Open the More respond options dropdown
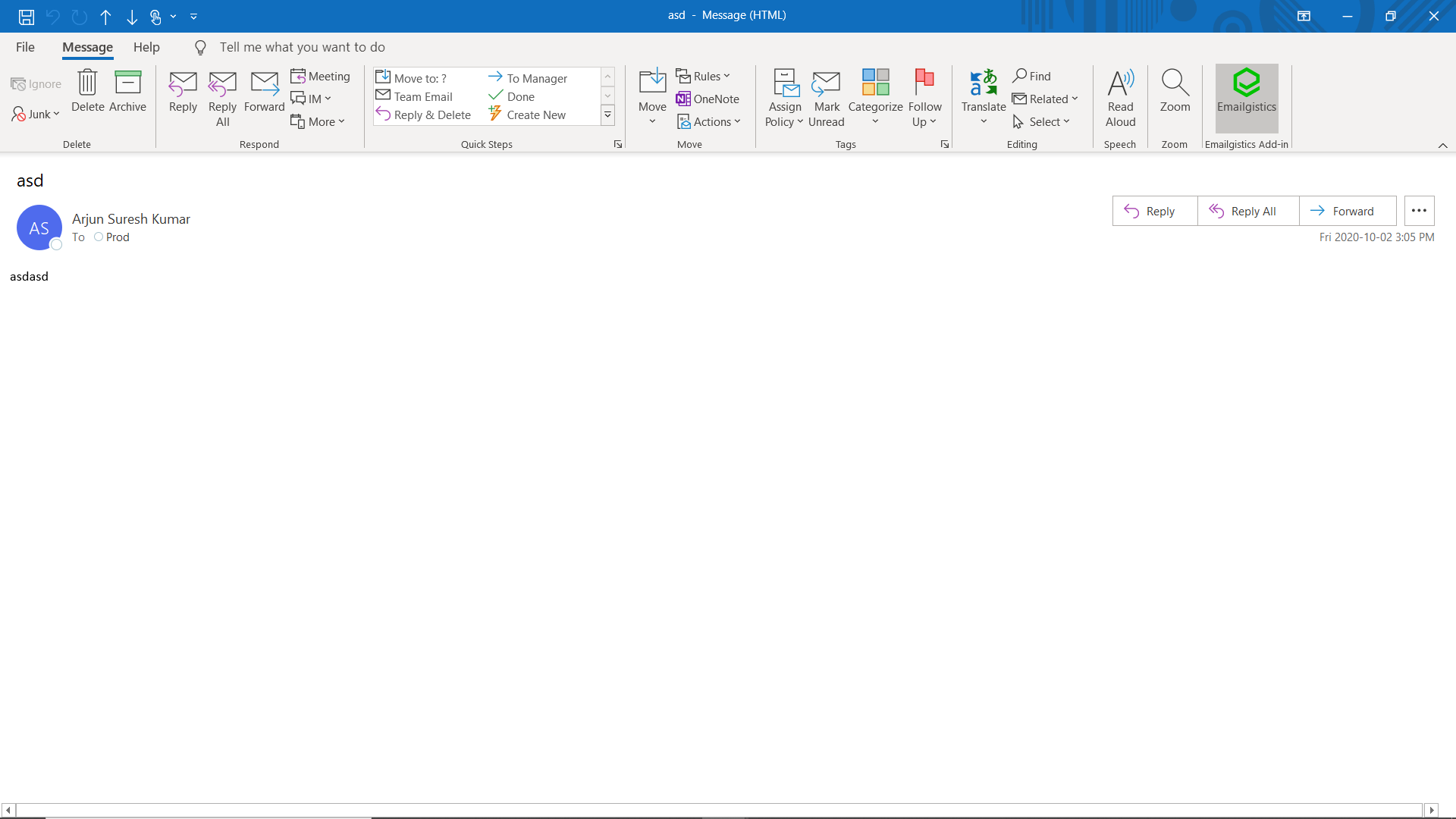The height and width of the screenshot is (819, 1456). [x=318, y=121]
